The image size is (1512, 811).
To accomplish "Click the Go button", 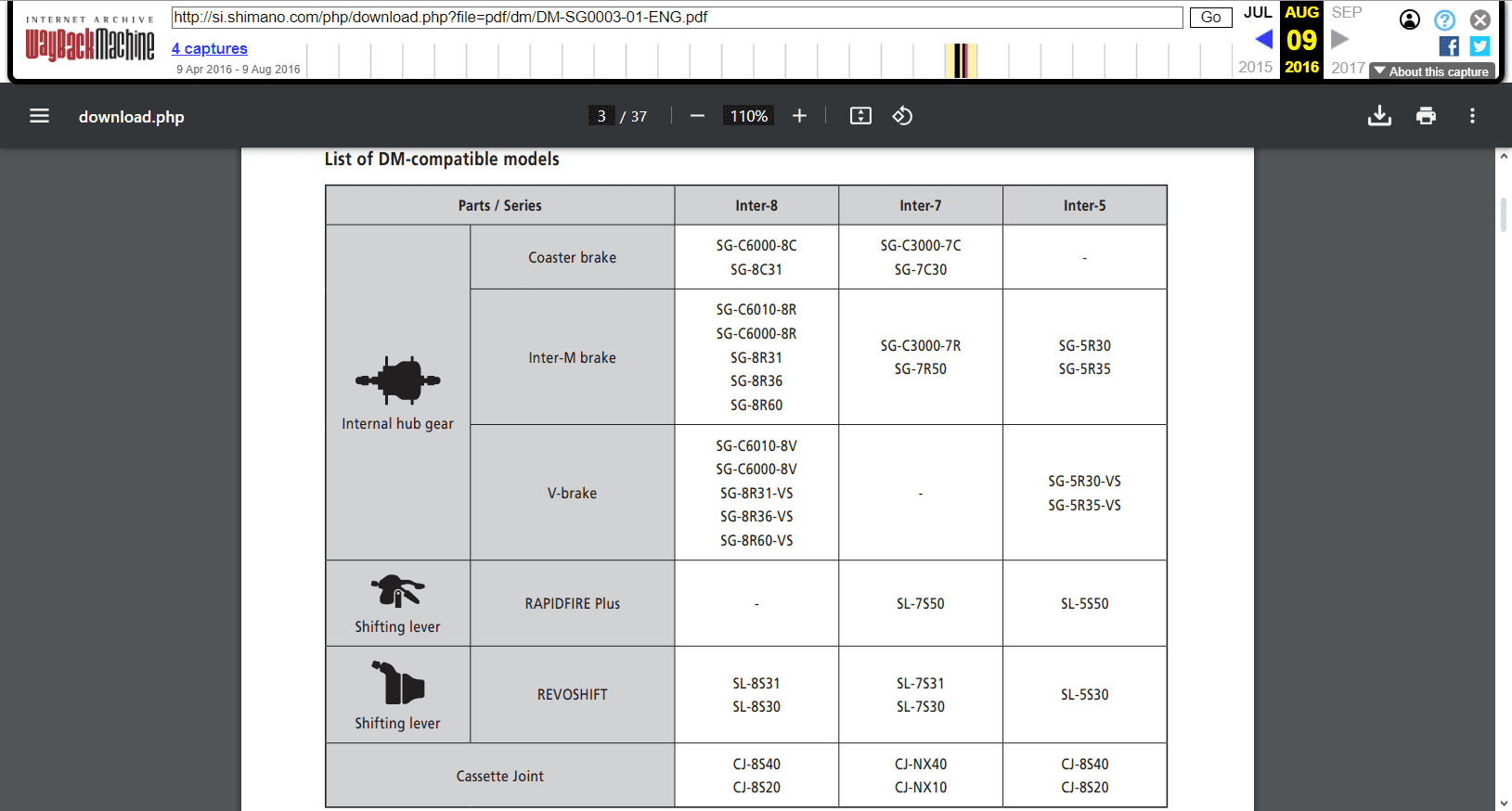I will coord(1211,18).
